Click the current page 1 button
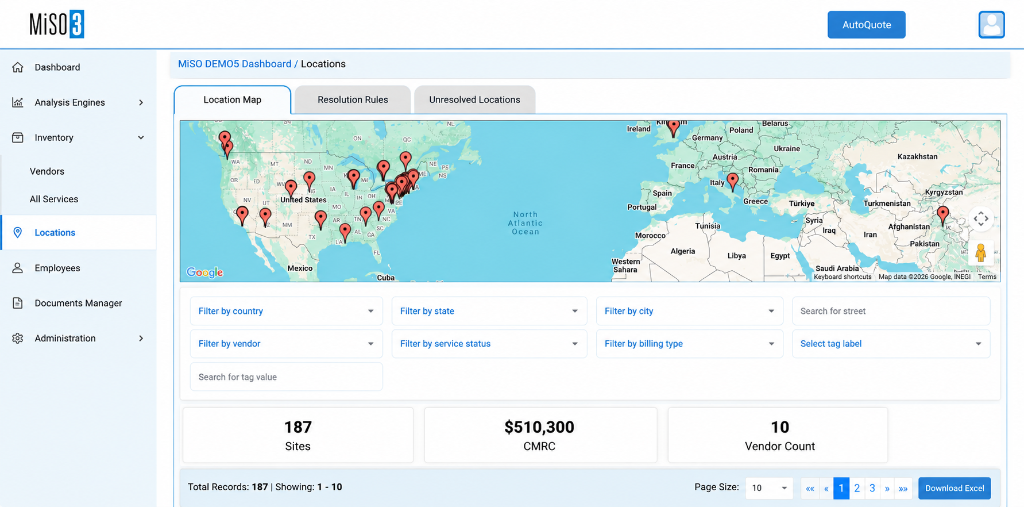 coord(841,488)
